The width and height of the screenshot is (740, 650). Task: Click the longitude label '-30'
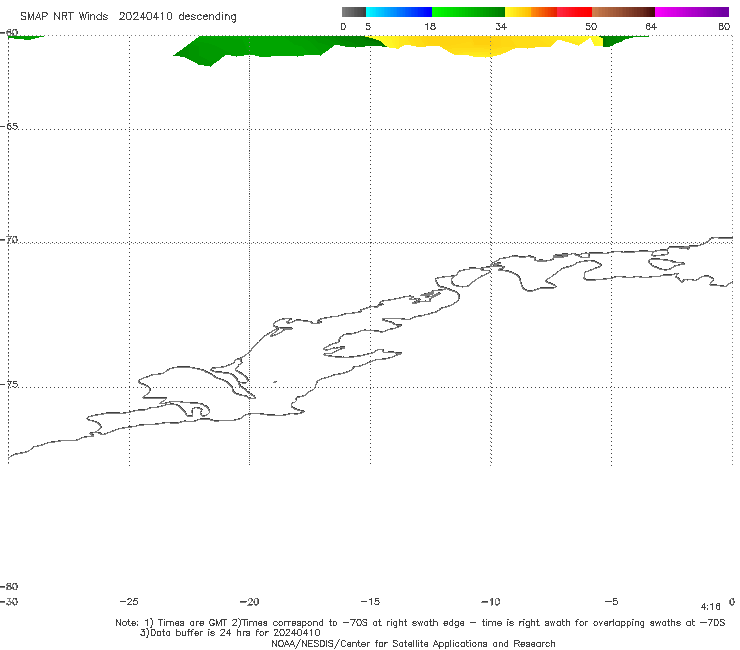click(9, 602)
